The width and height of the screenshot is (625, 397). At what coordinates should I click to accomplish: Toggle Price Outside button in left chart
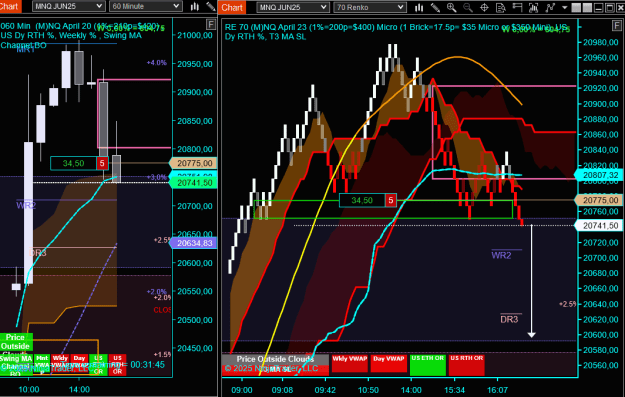click(x=16, y=343)
